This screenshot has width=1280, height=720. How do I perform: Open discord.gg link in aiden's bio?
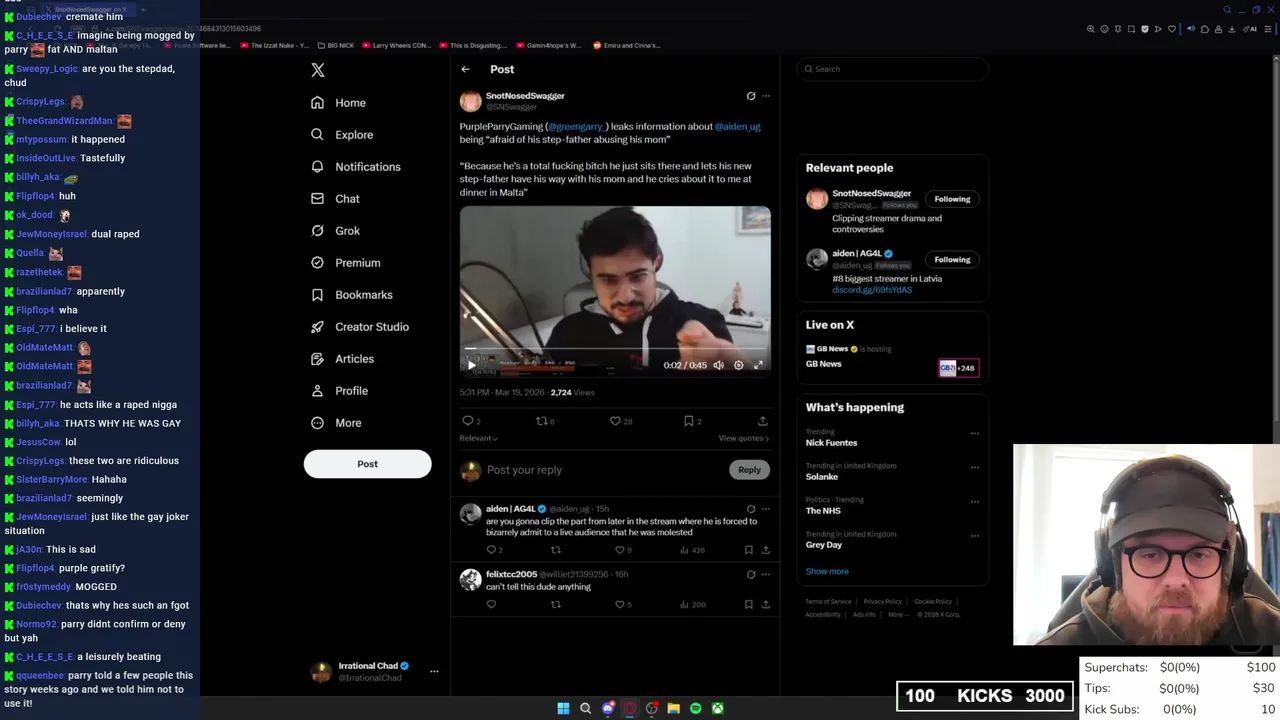coord(872,290)
